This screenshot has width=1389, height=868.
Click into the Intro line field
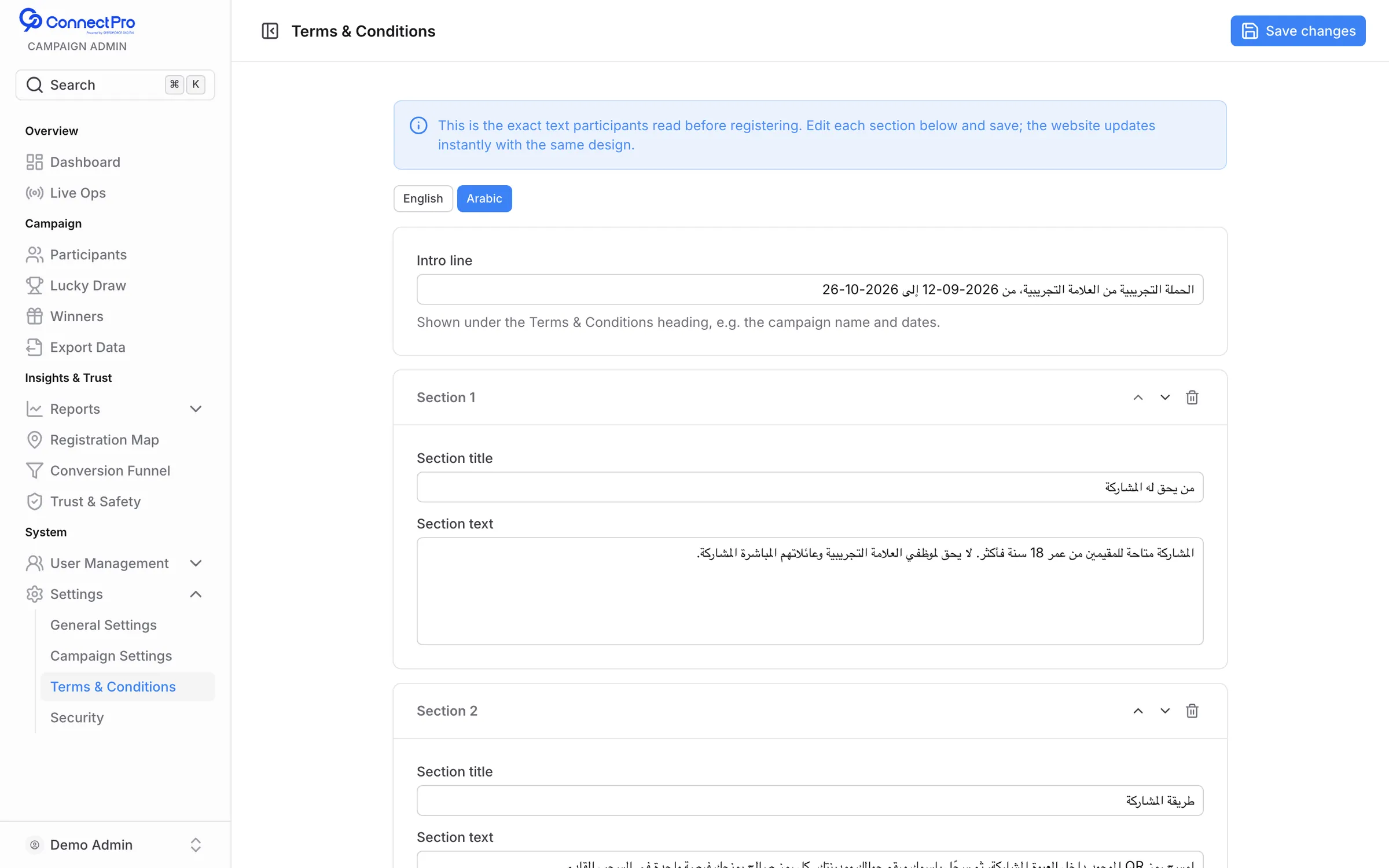(810, 289)
